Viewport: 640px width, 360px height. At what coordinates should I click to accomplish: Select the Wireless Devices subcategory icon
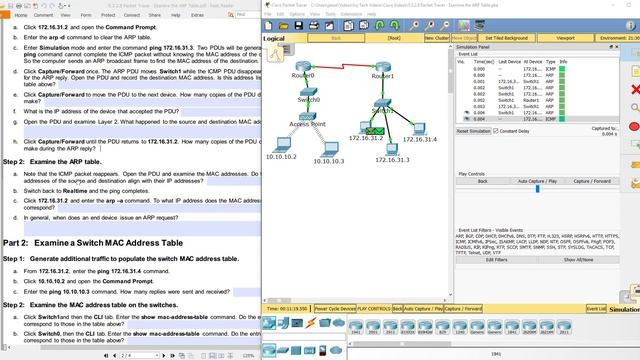coord(309,350)
